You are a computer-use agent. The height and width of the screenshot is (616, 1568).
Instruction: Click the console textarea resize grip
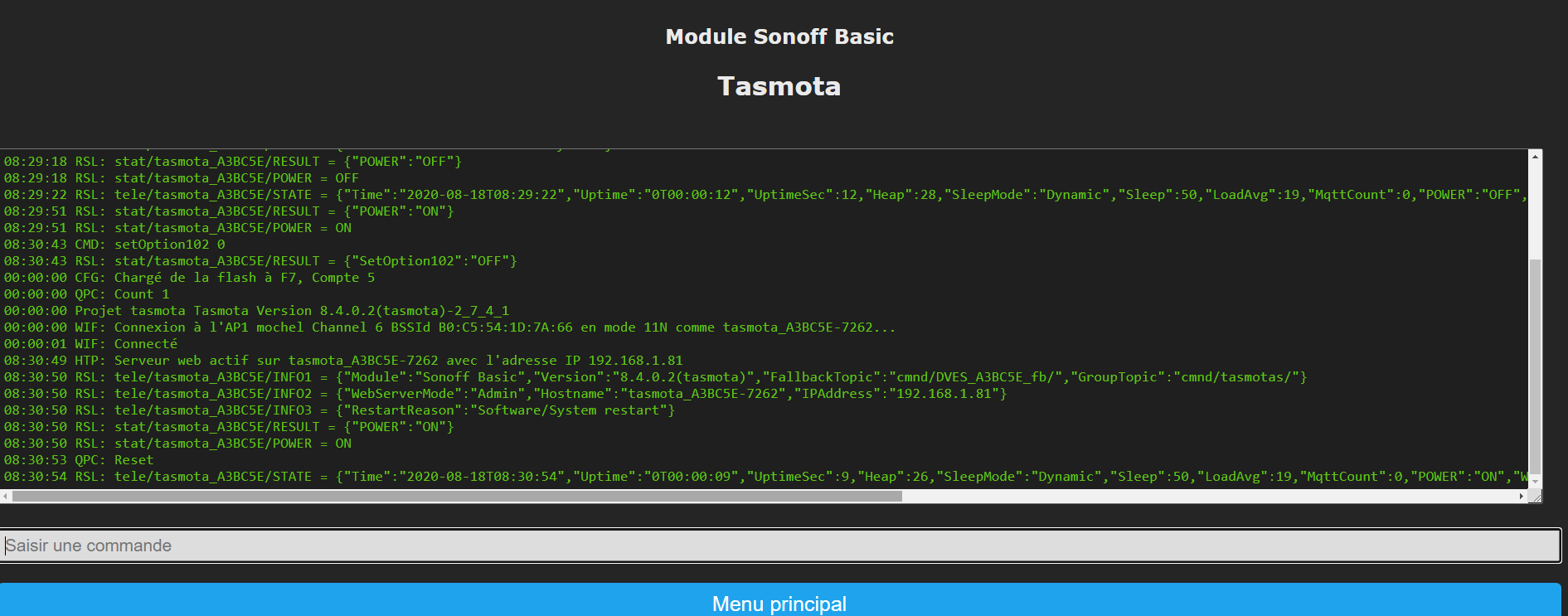tap(1535, 496)
